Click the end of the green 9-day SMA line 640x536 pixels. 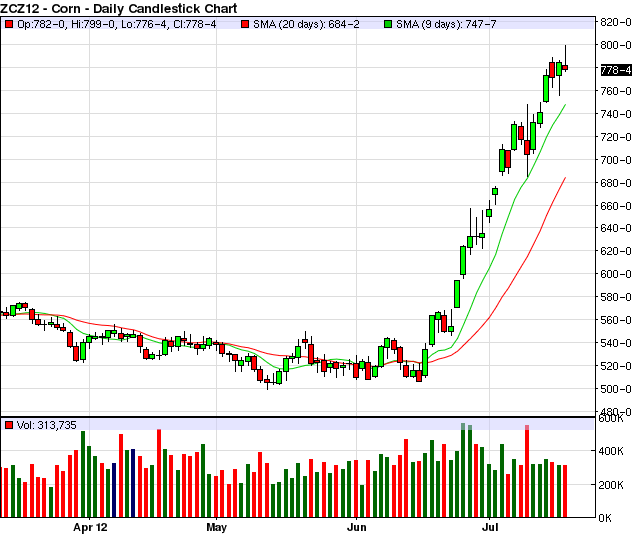565,105
